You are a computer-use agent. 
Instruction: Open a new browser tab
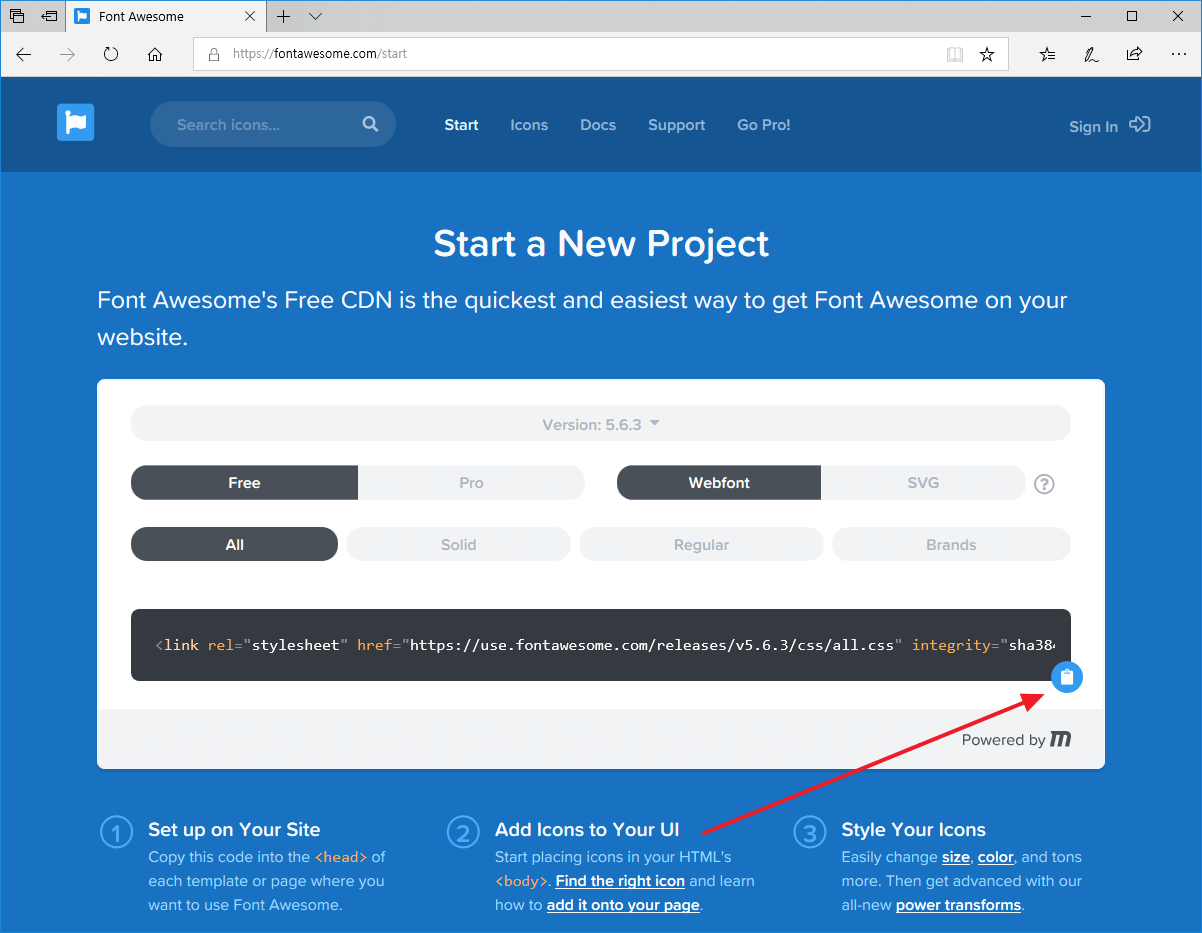pyautogui.click(x=284, y=16)
